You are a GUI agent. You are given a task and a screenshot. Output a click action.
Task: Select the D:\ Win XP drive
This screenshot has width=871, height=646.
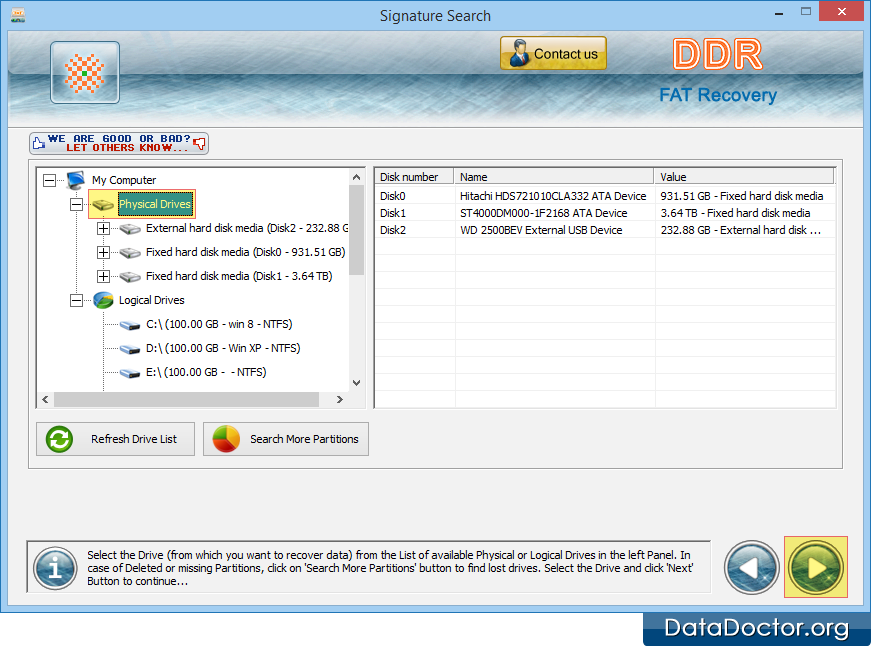pos(222,348)
